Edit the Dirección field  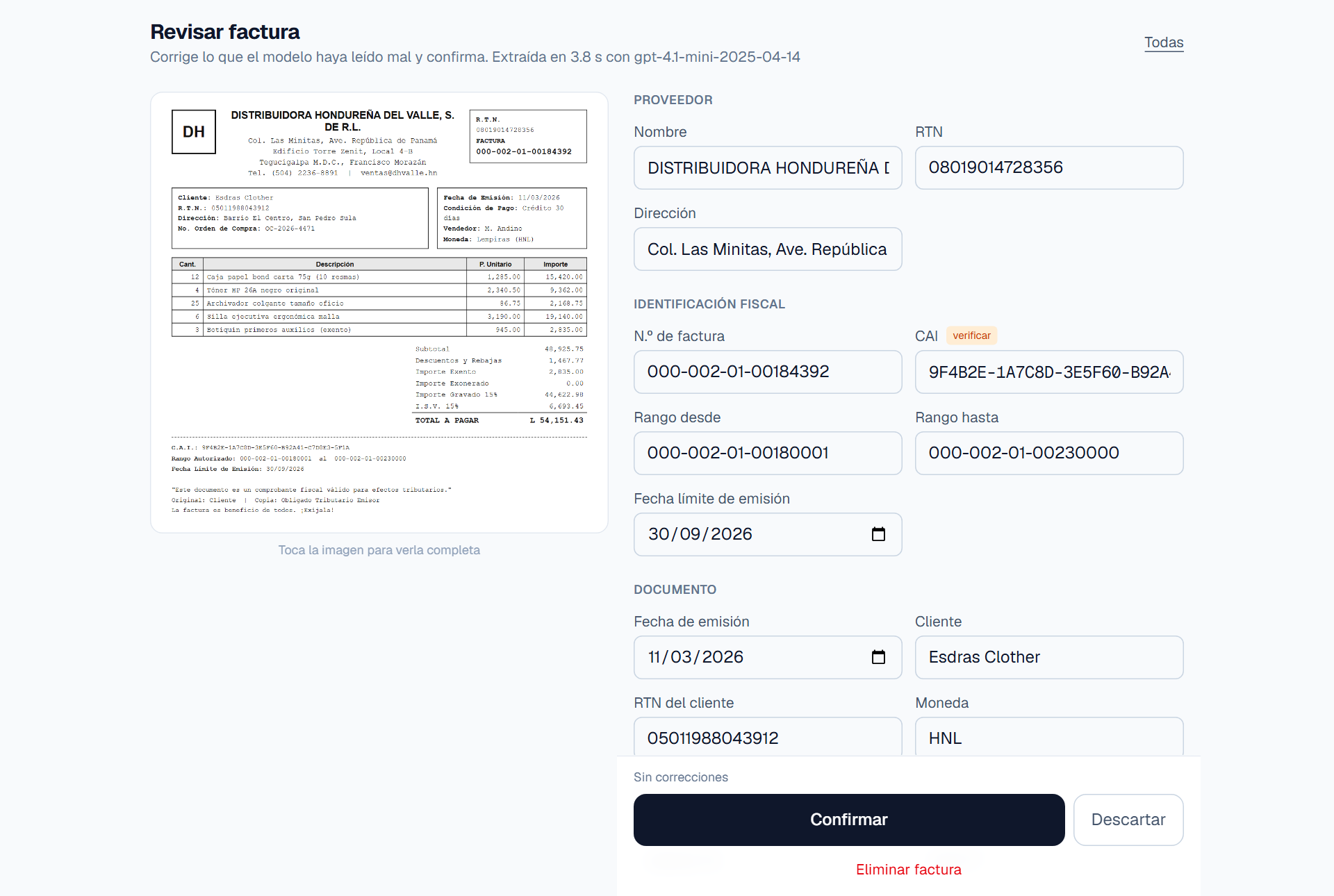768,249
